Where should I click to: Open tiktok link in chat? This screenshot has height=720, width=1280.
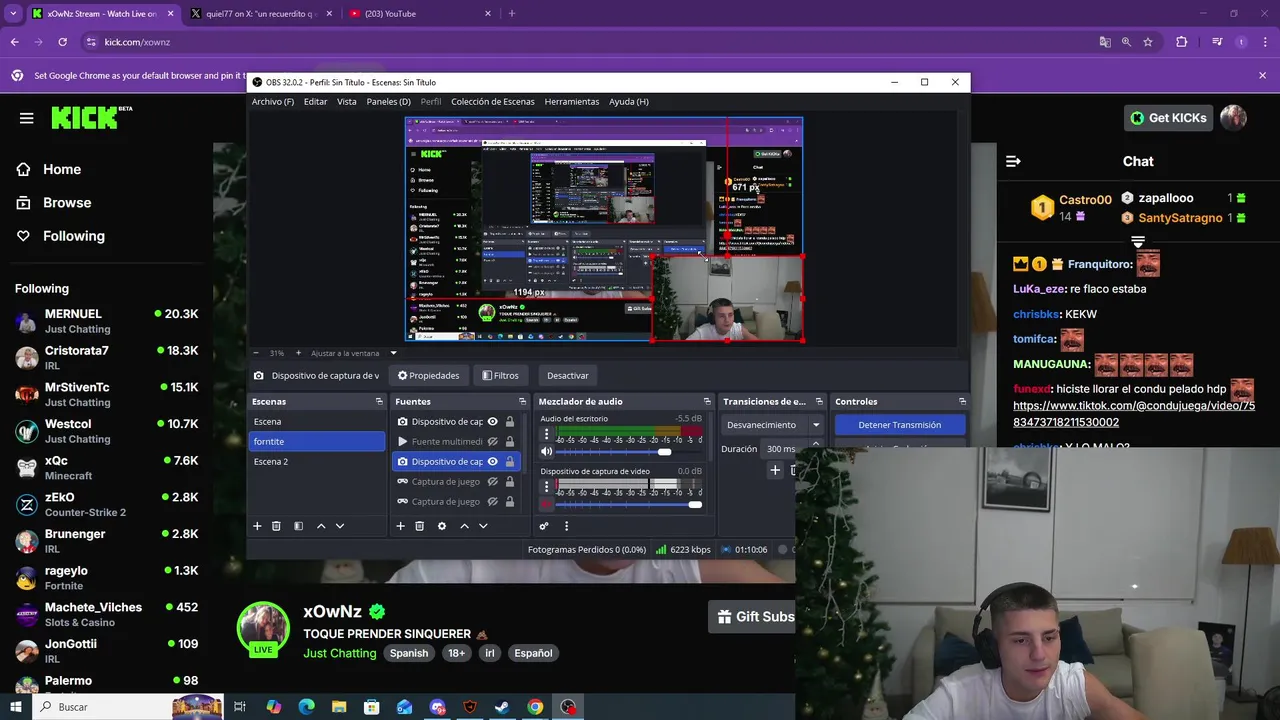coord(1134,414)
